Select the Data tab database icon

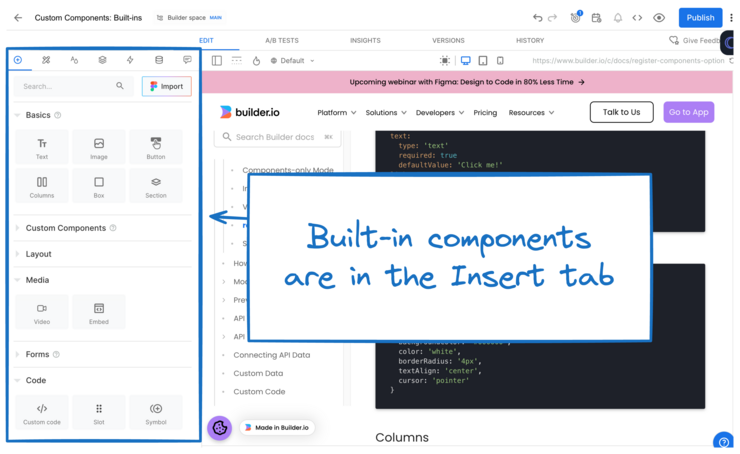[x=158, y=60]
